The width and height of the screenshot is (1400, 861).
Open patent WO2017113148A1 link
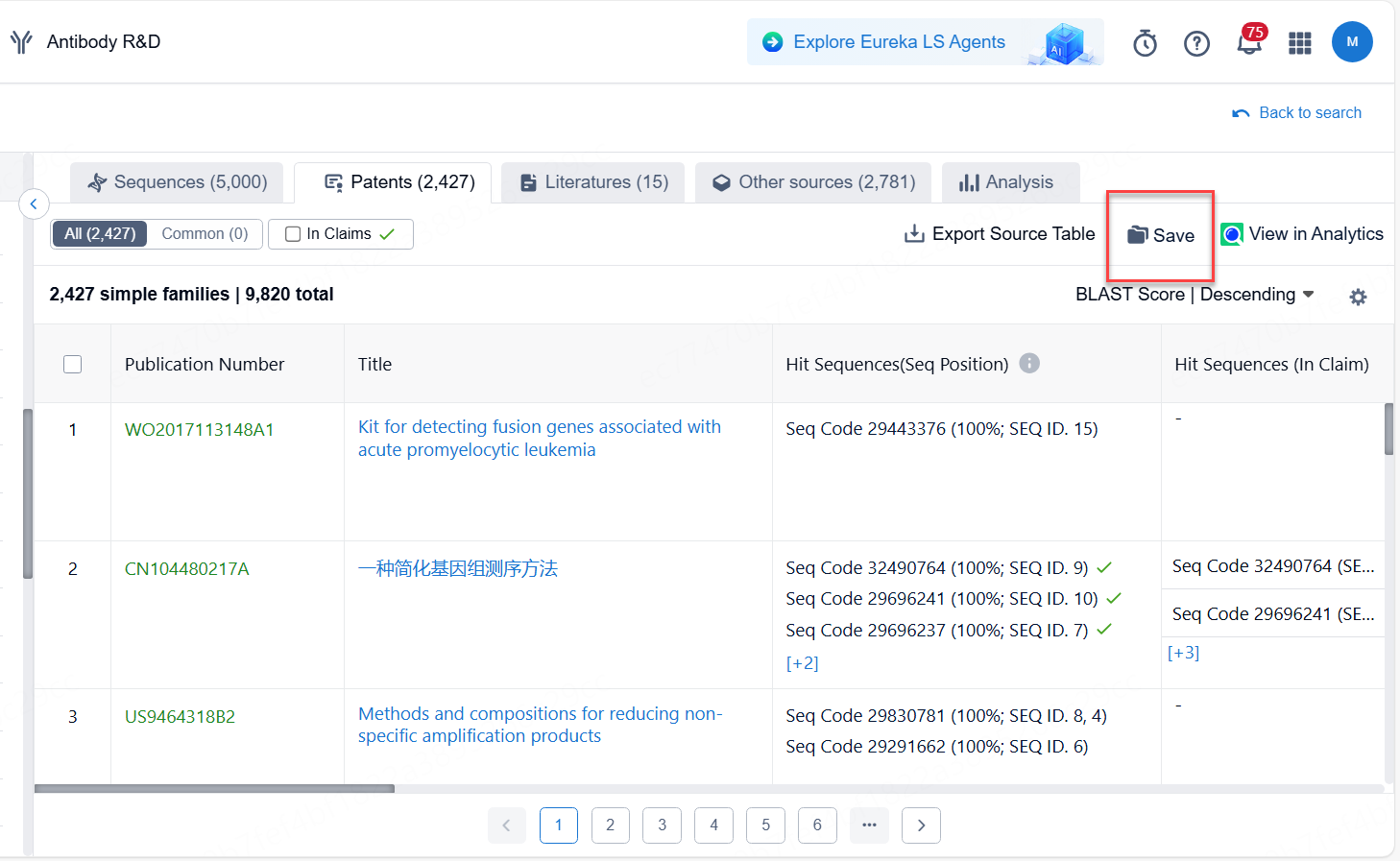pos(199,430)
